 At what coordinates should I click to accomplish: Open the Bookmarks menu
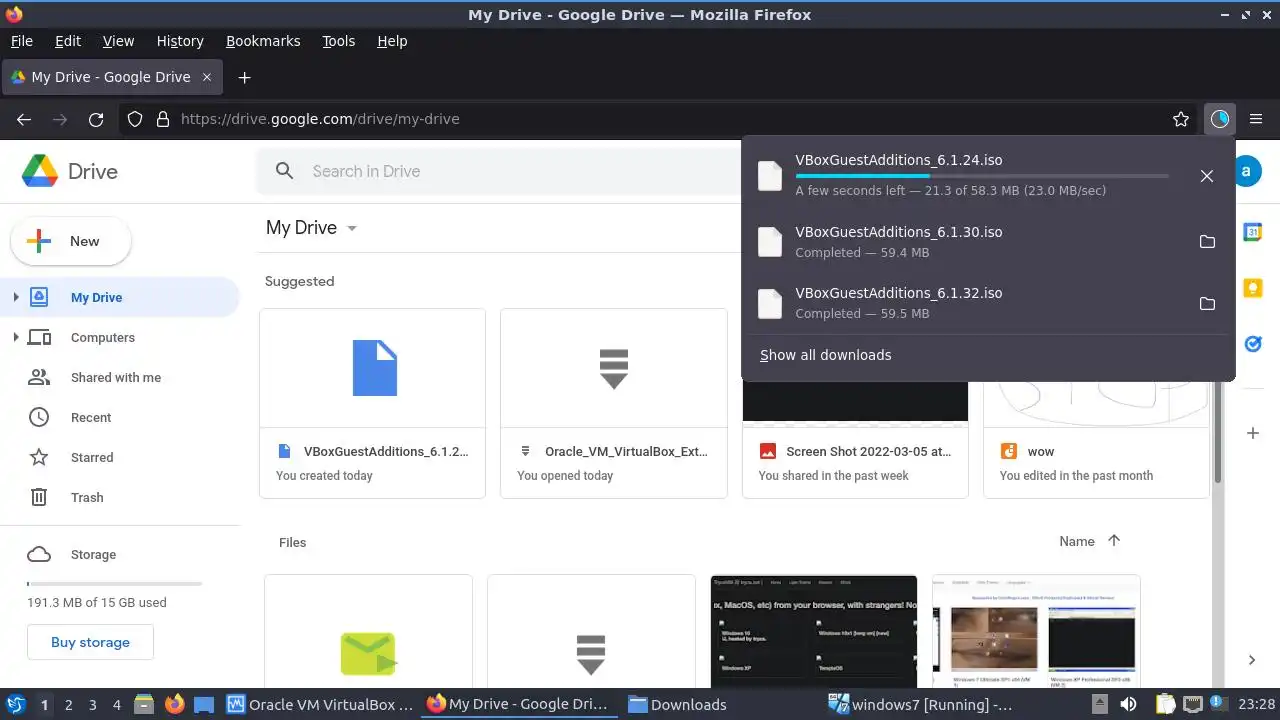[x=263, y=41]
